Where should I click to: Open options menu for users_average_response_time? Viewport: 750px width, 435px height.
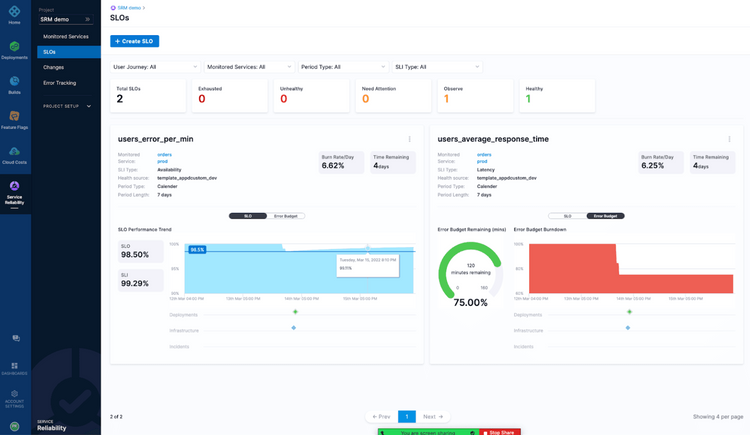click(729, 139)
